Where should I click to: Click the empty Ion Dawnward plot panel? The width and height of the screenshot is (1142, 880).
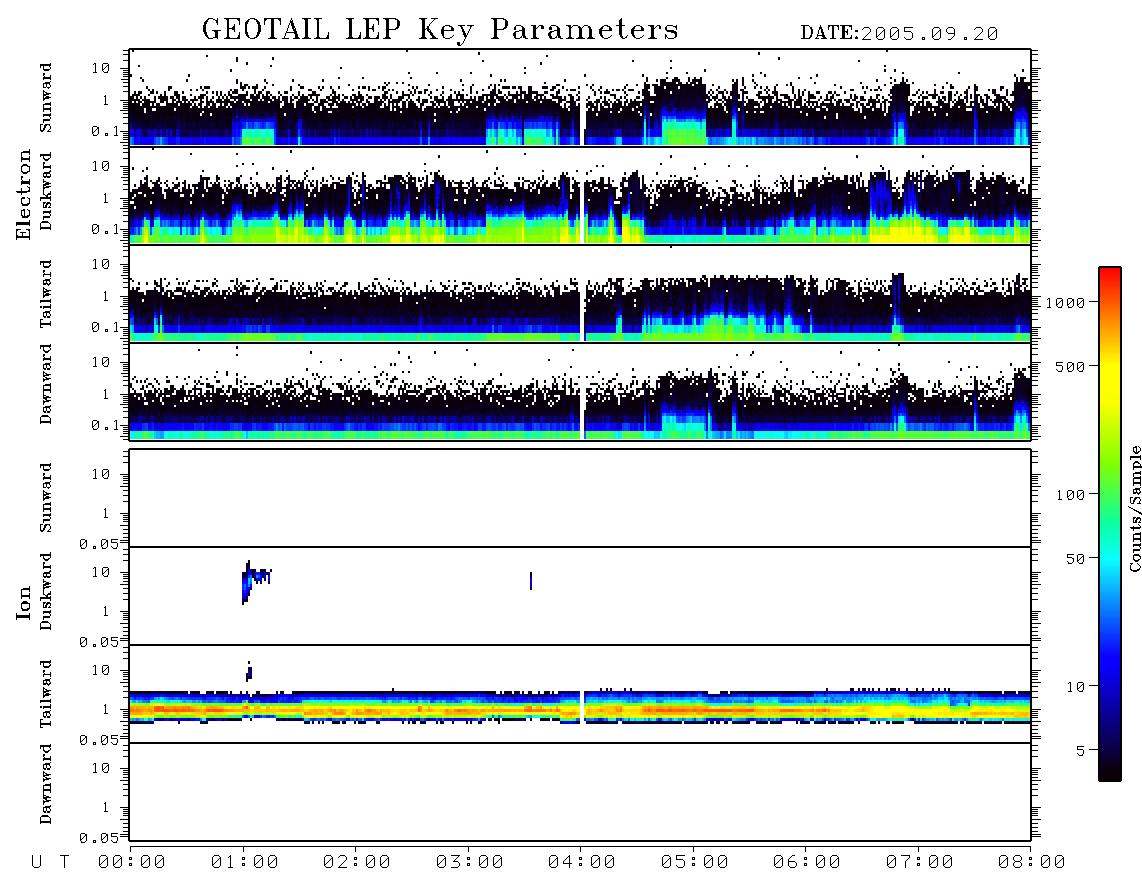(580, 792)
